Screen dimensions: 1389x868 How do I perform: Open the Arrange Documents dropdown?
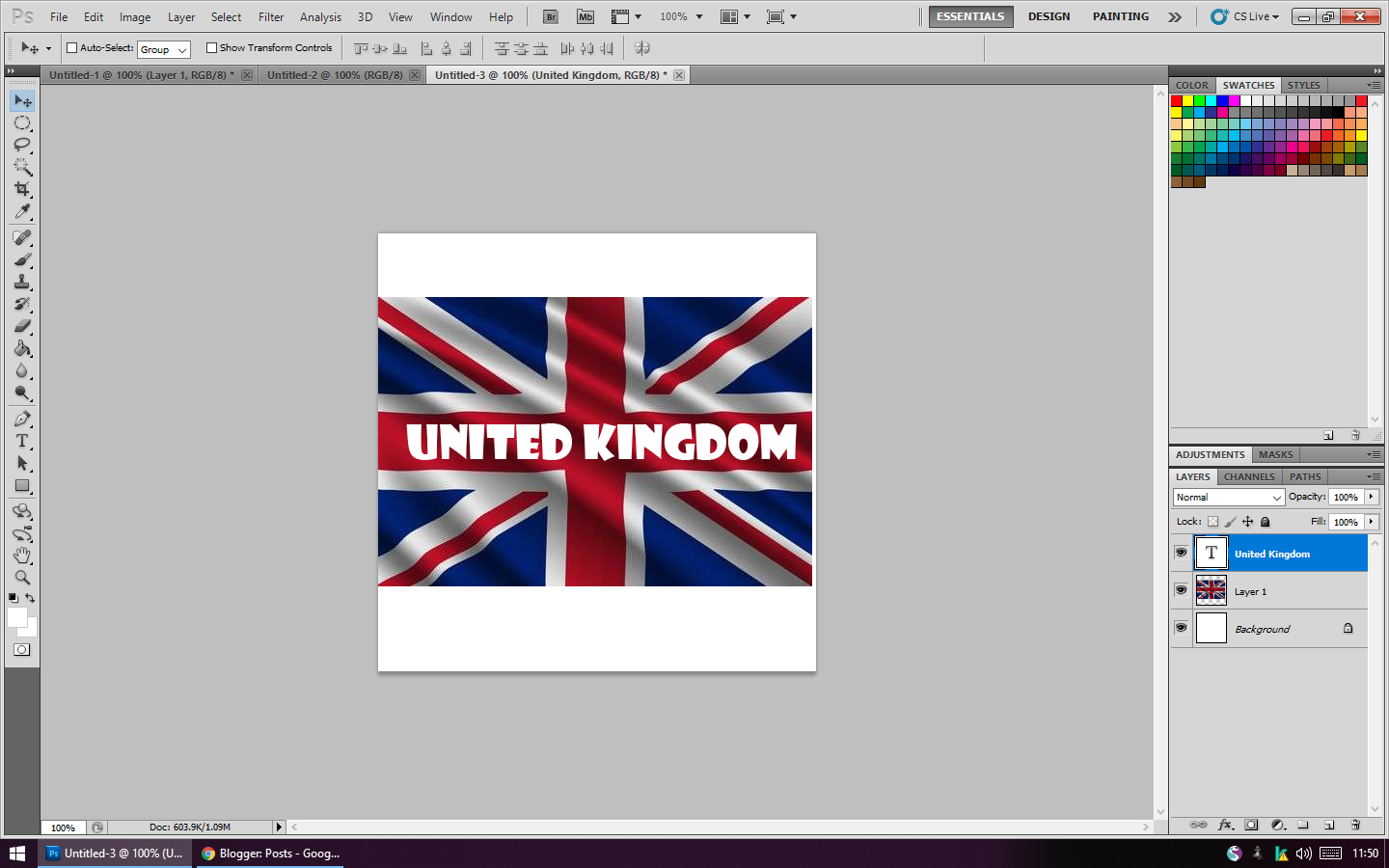[736, 16]
